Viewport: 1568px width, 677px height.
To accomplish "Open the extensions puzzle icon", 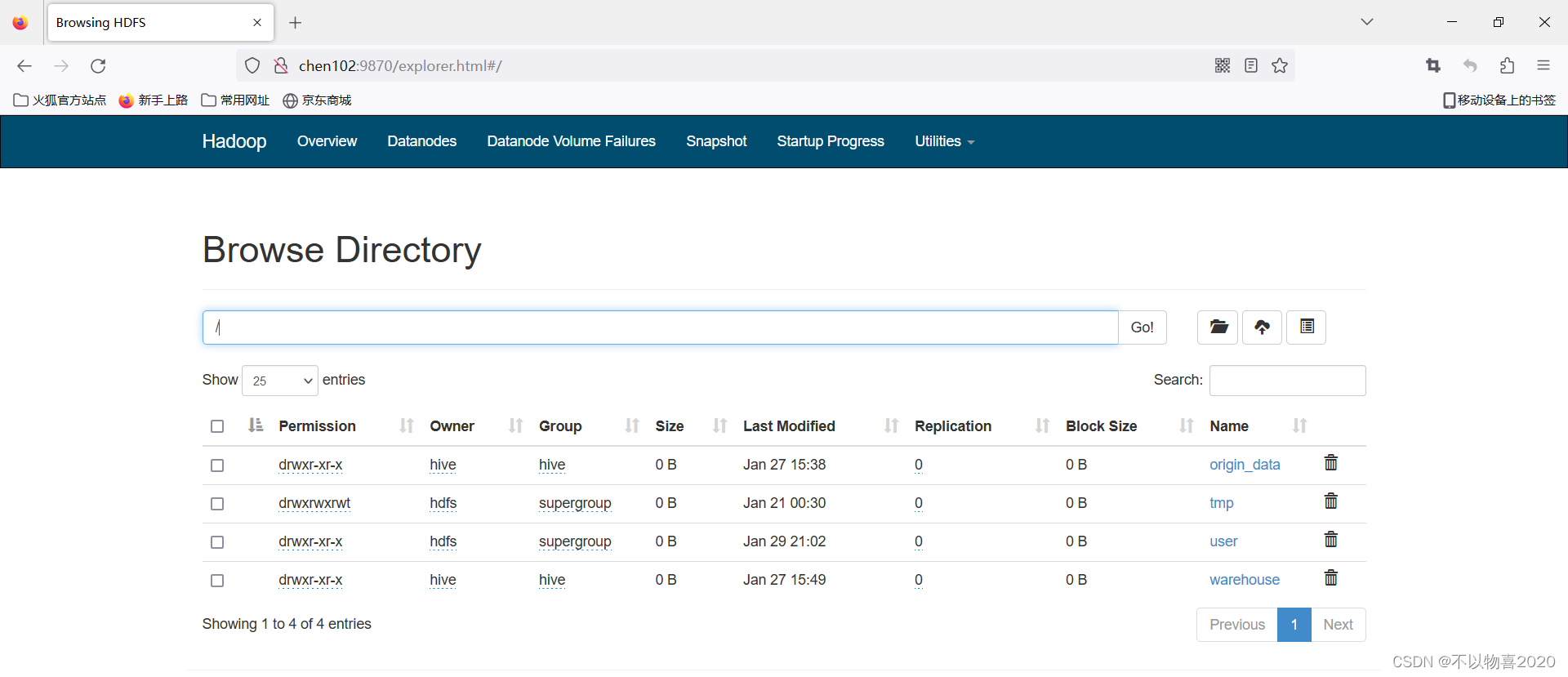I will [1507, 65].
